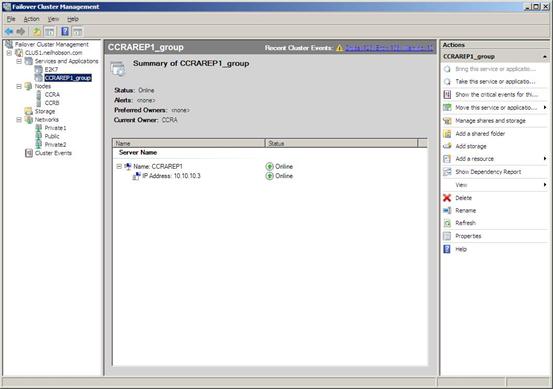Open the View menu in menu bar

pos(53,19)
